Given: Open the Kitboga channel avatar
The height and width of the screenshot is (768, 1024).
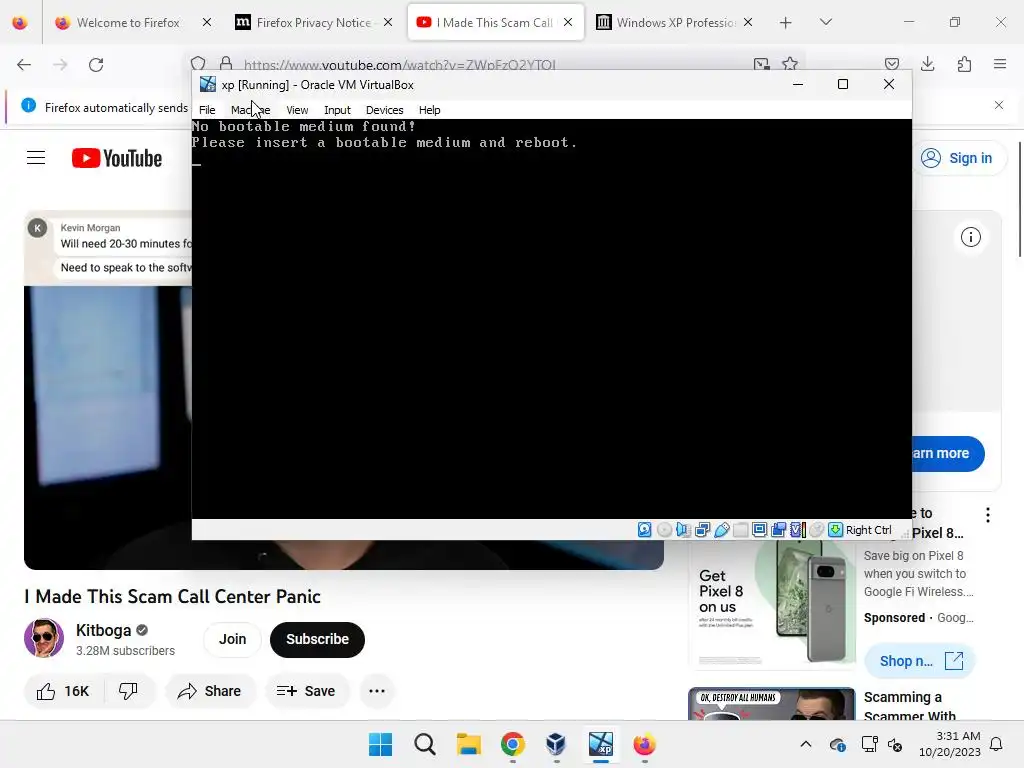Looking at the screenshot, I should pos(44,638).
